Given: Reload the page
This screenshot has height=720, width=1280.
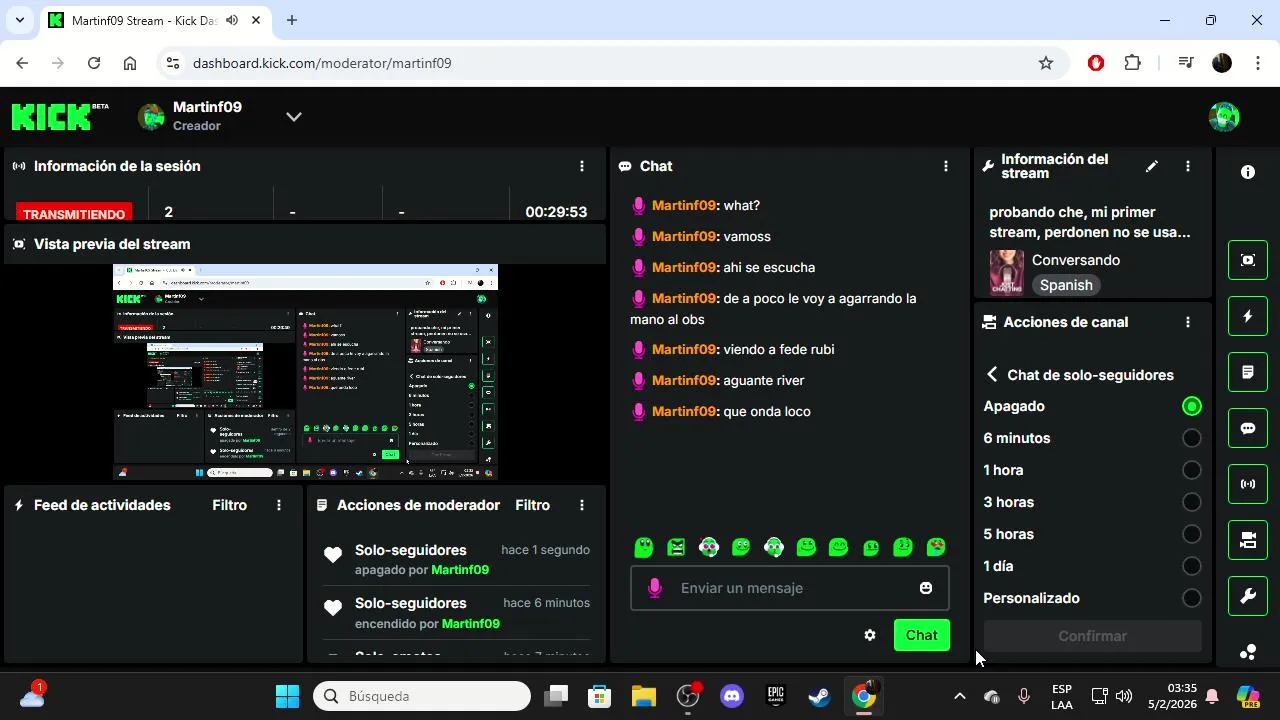Looking at the screenshot, I should pos(94,63).
